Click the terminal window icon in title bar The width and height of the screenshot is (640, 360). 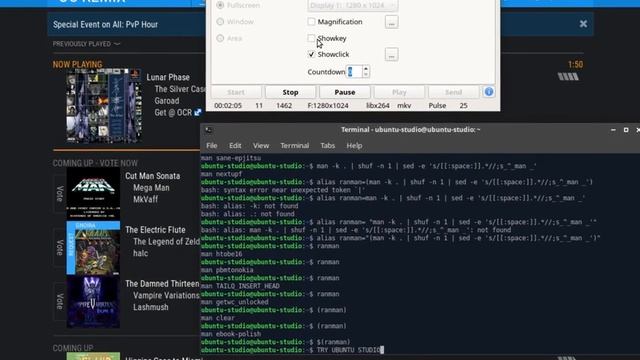point(209,130)
